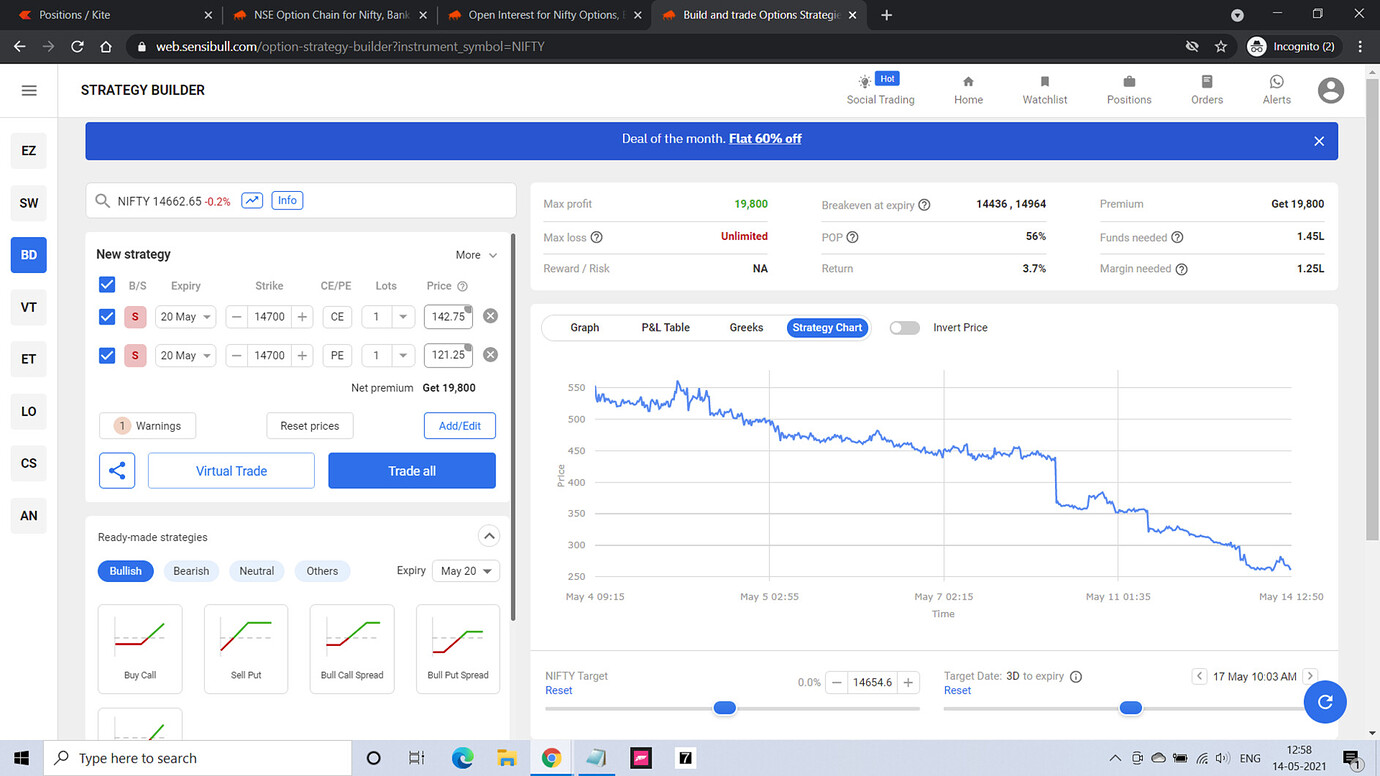Select the Bull Call Spread strategy thumbnail
Image resolution: width=1380 pixels, height=776 pixels.
(351, 648)
